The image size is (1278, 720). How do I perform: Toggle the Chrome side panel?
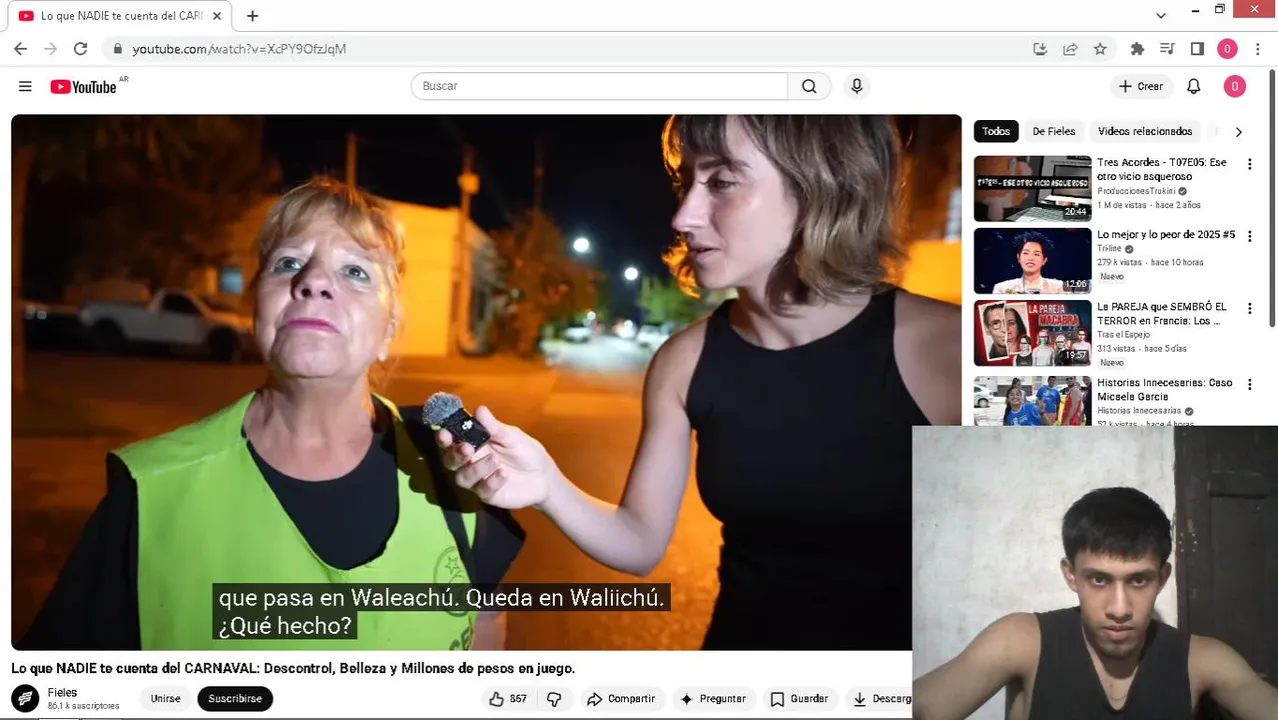coord(1197,48)
